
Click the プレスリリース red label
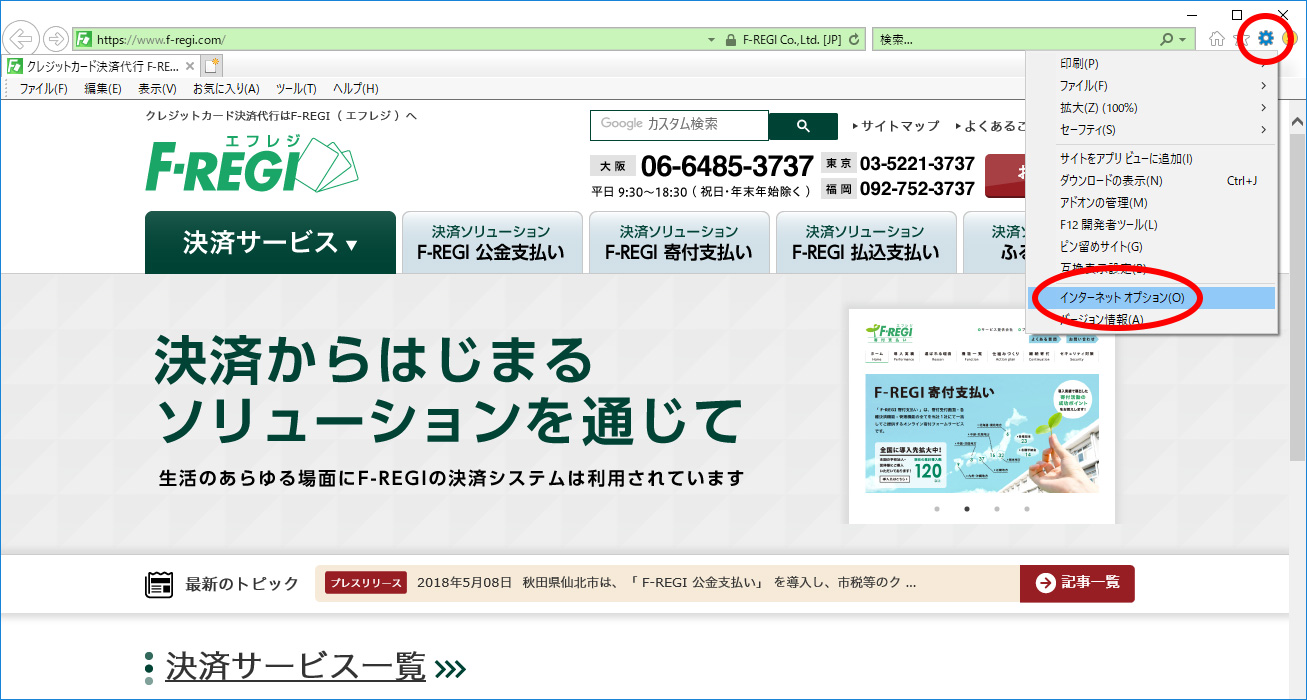pyautogui.click(x=366, y=583)
